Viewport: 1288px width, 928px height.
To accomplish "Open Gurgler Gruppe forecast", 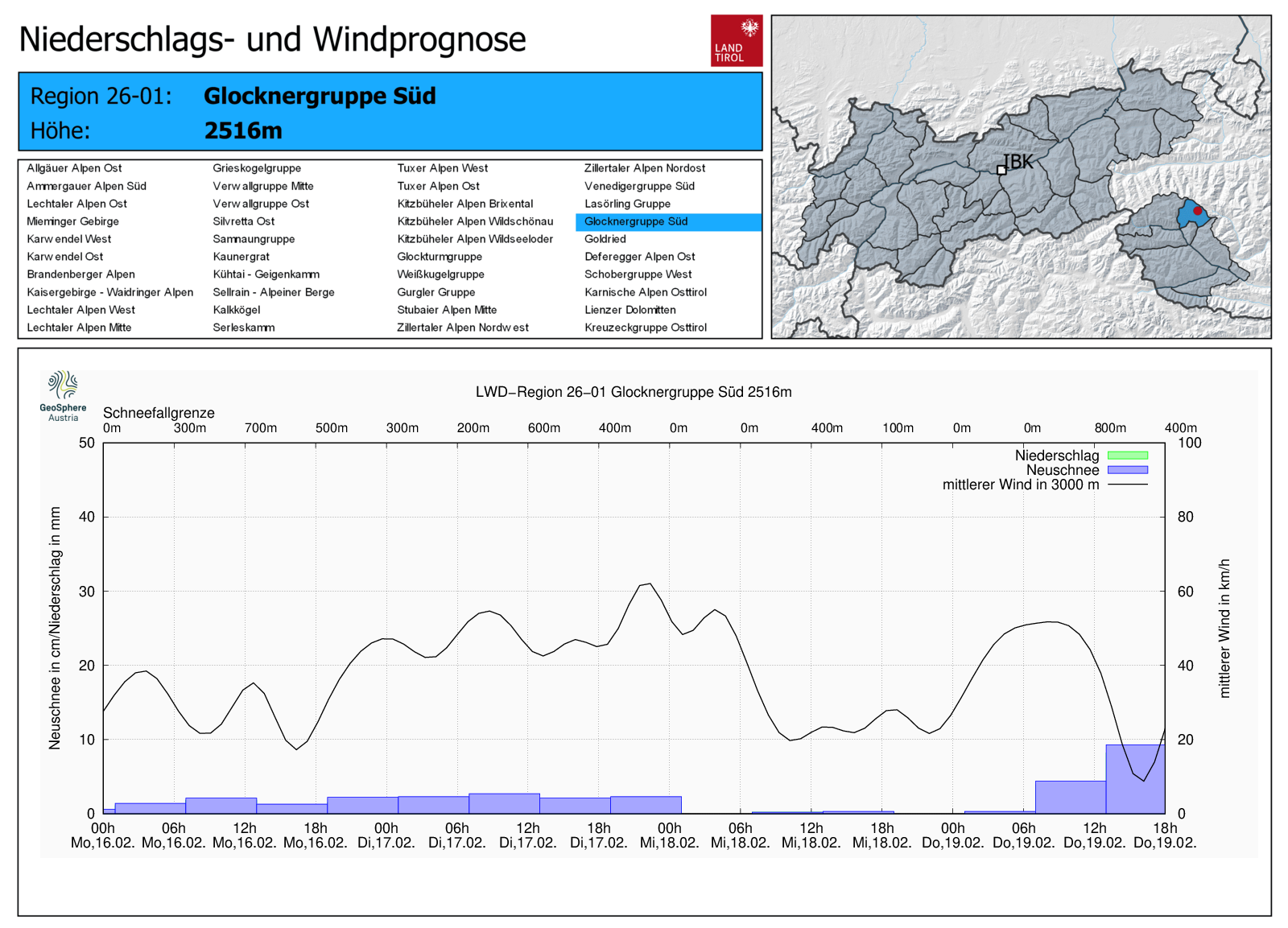I will click(436, 292).
